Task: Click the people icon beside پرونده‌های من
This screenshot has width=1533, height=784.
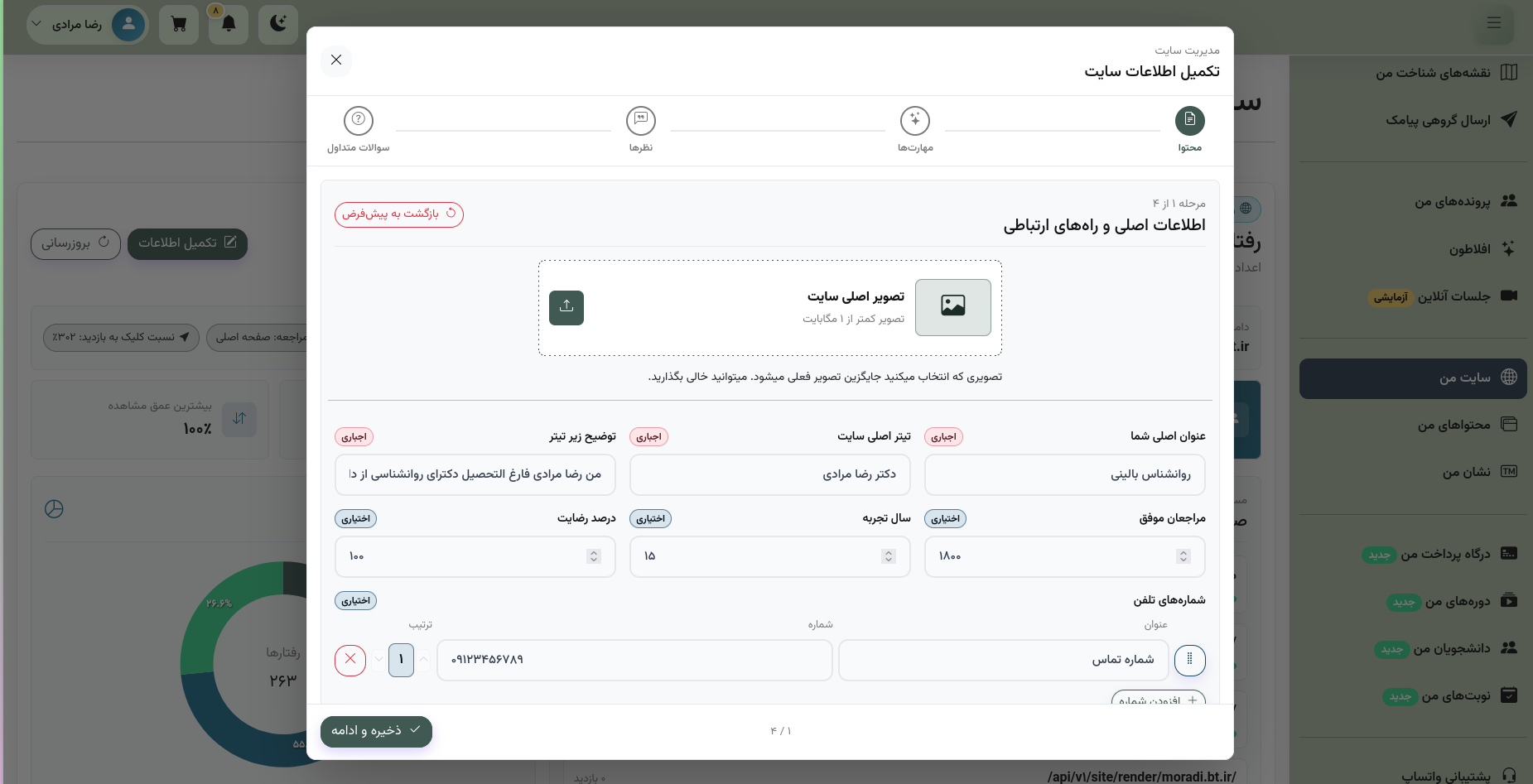Action: point(1509,200)
